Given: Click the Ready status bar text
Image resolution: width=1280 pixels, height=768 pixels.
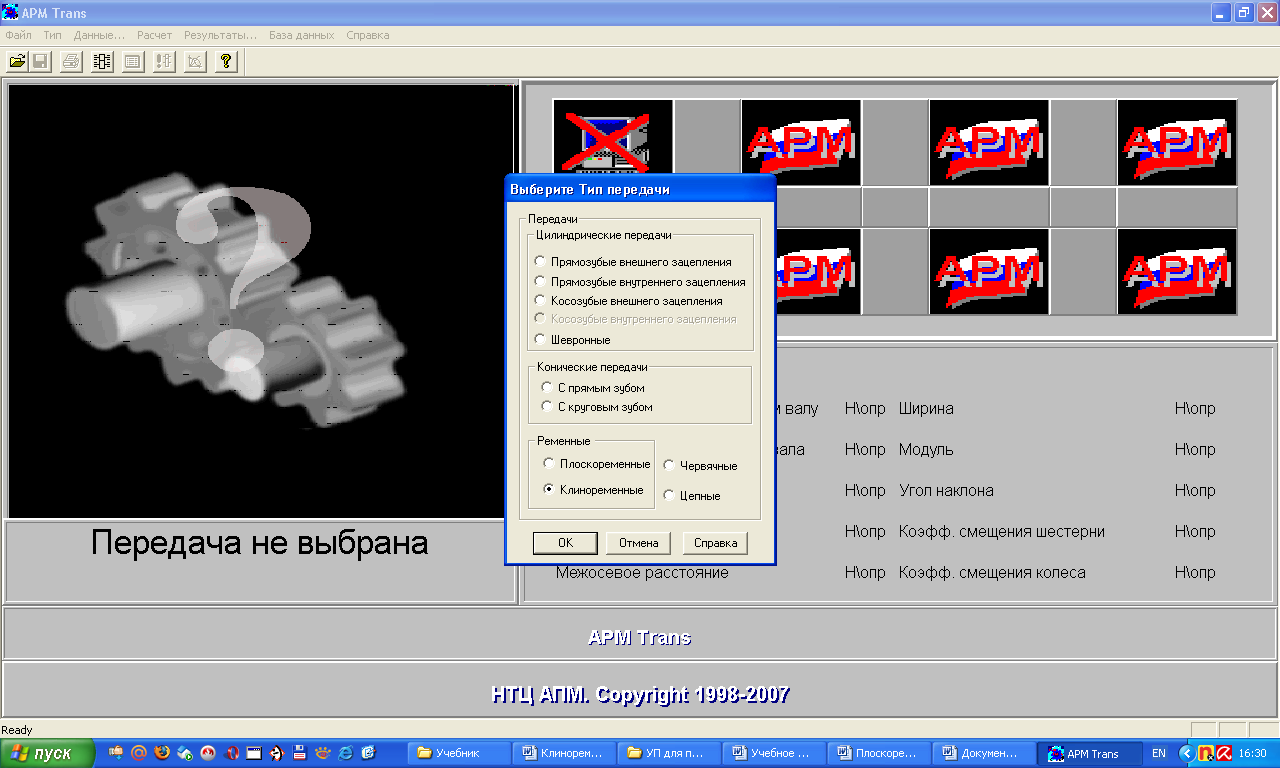Looking at the screenshot, I should point(17,730).
